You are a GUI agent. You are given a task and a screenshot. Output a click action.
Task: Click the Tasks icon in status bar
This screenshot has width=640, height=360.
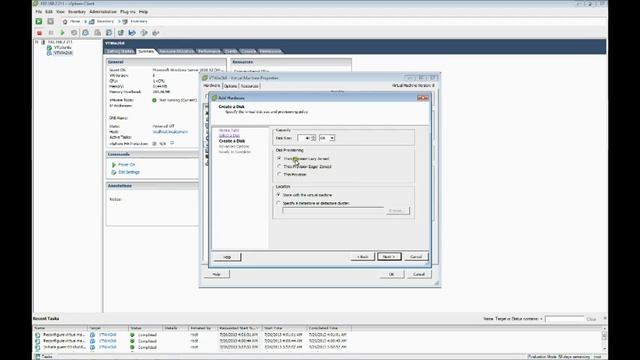(38, 357)
